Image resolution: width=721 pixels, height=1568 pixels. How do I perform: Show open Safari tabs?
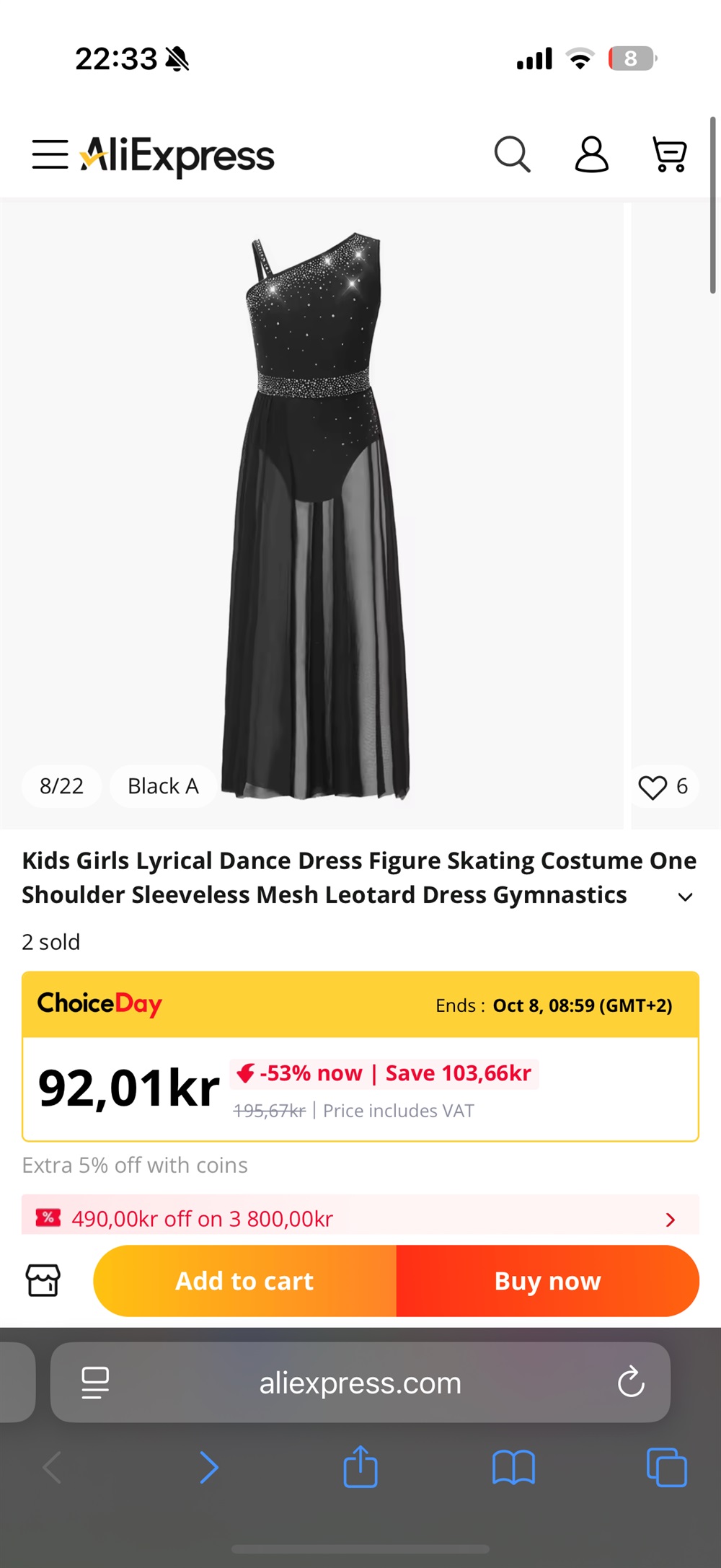[667, 1467]
